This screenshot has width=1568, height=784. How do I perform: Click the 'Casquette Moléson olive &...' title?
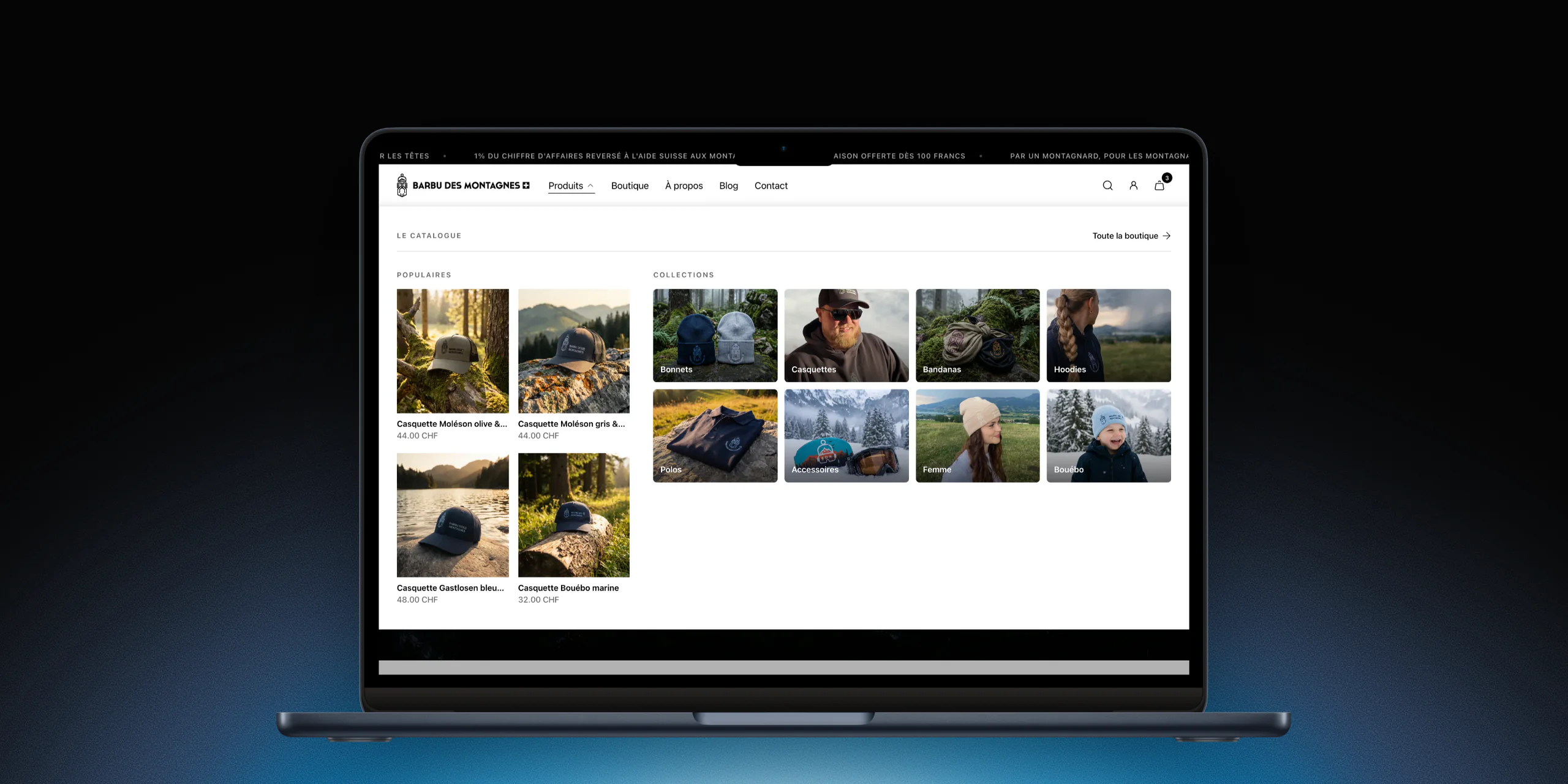(x=452, y=424)
